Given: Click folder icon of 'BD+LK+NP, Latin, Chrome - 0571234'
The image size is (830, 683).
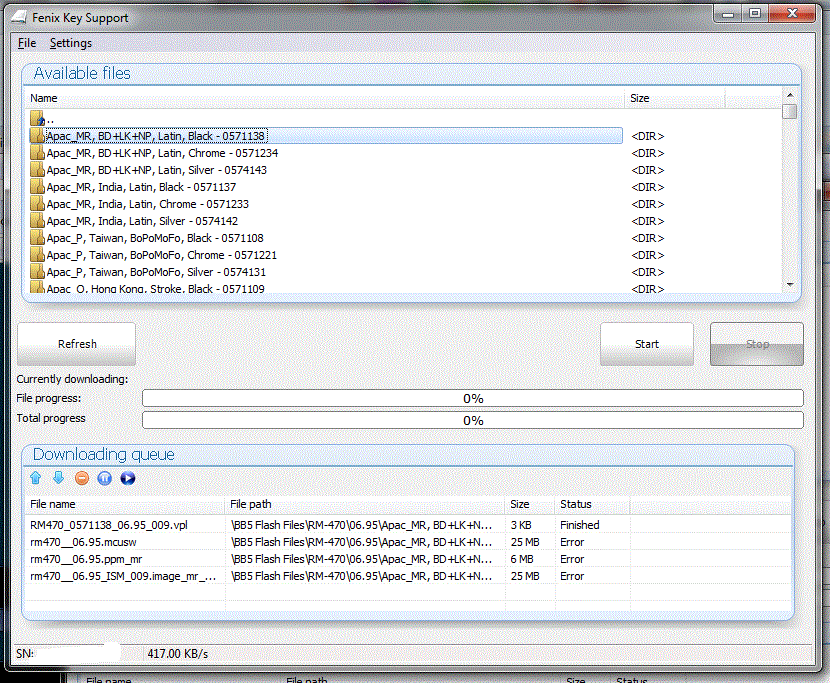Looking at the screenshot, I should click(37, 153).
